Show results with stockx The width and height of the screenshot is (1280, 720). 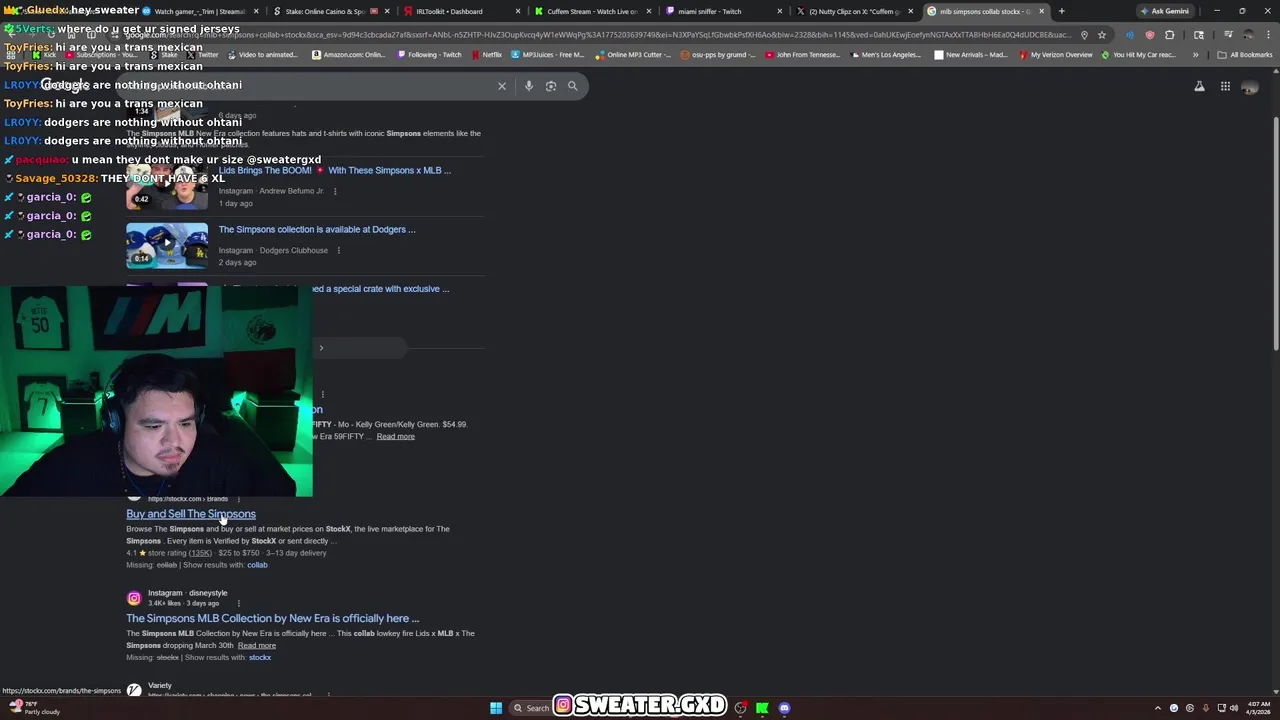point(260,657)
